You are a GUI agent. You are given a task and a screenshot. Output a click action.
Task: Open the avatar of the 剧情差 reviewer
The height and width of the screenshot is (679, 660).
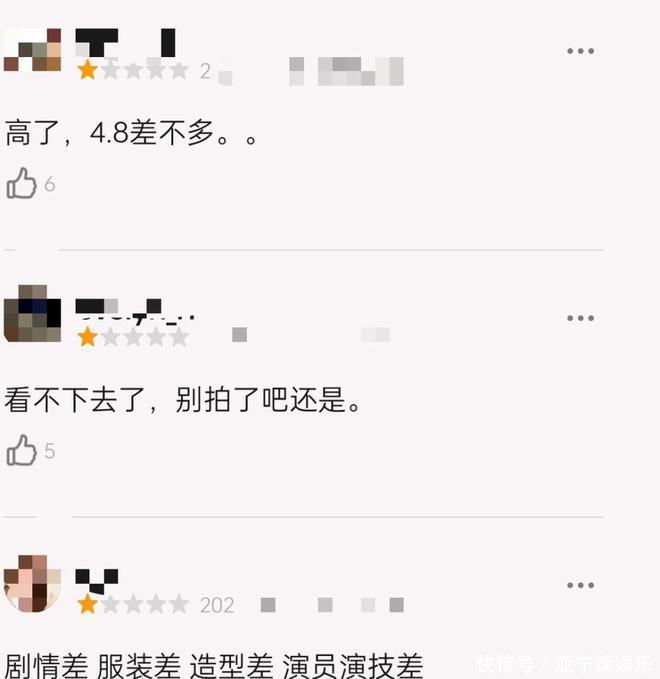[x=32, y=583]
